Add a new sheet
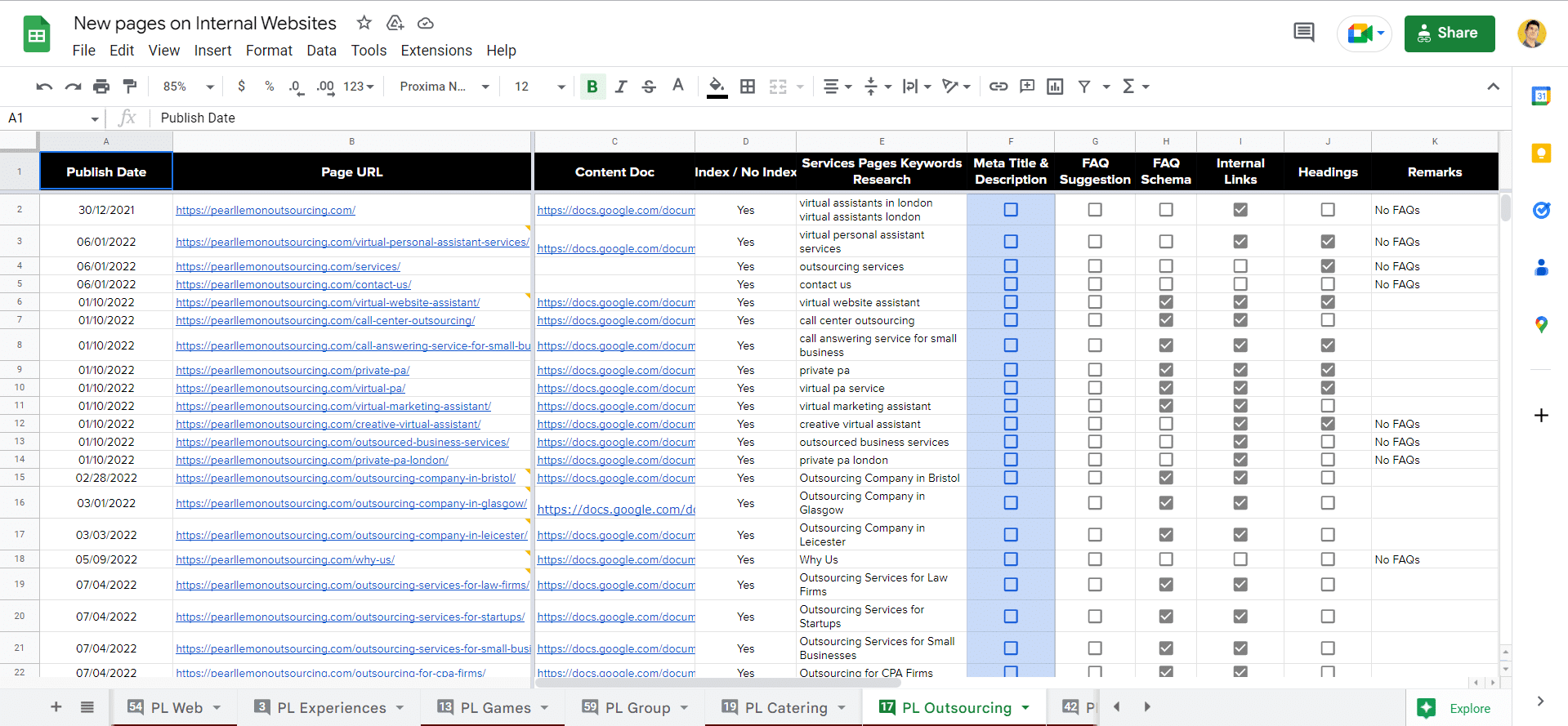Image resolution: width=1568 pixels, height=726 pixels. click(x=56, y=707)
